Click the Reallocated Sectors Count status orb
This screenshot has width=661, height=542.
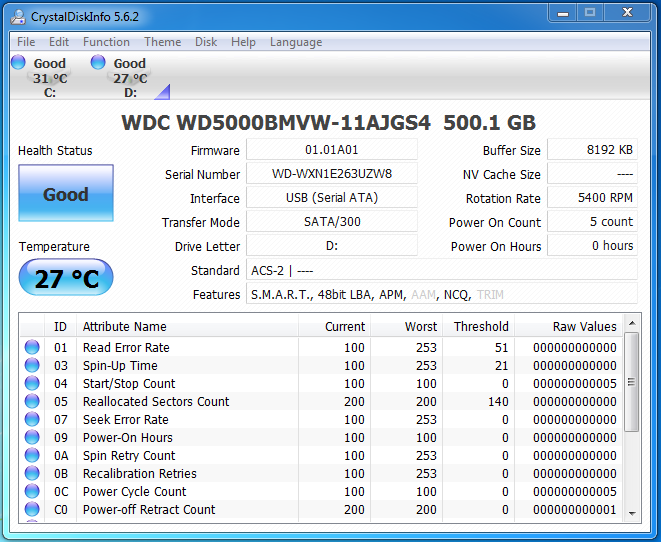coord(32,402)
